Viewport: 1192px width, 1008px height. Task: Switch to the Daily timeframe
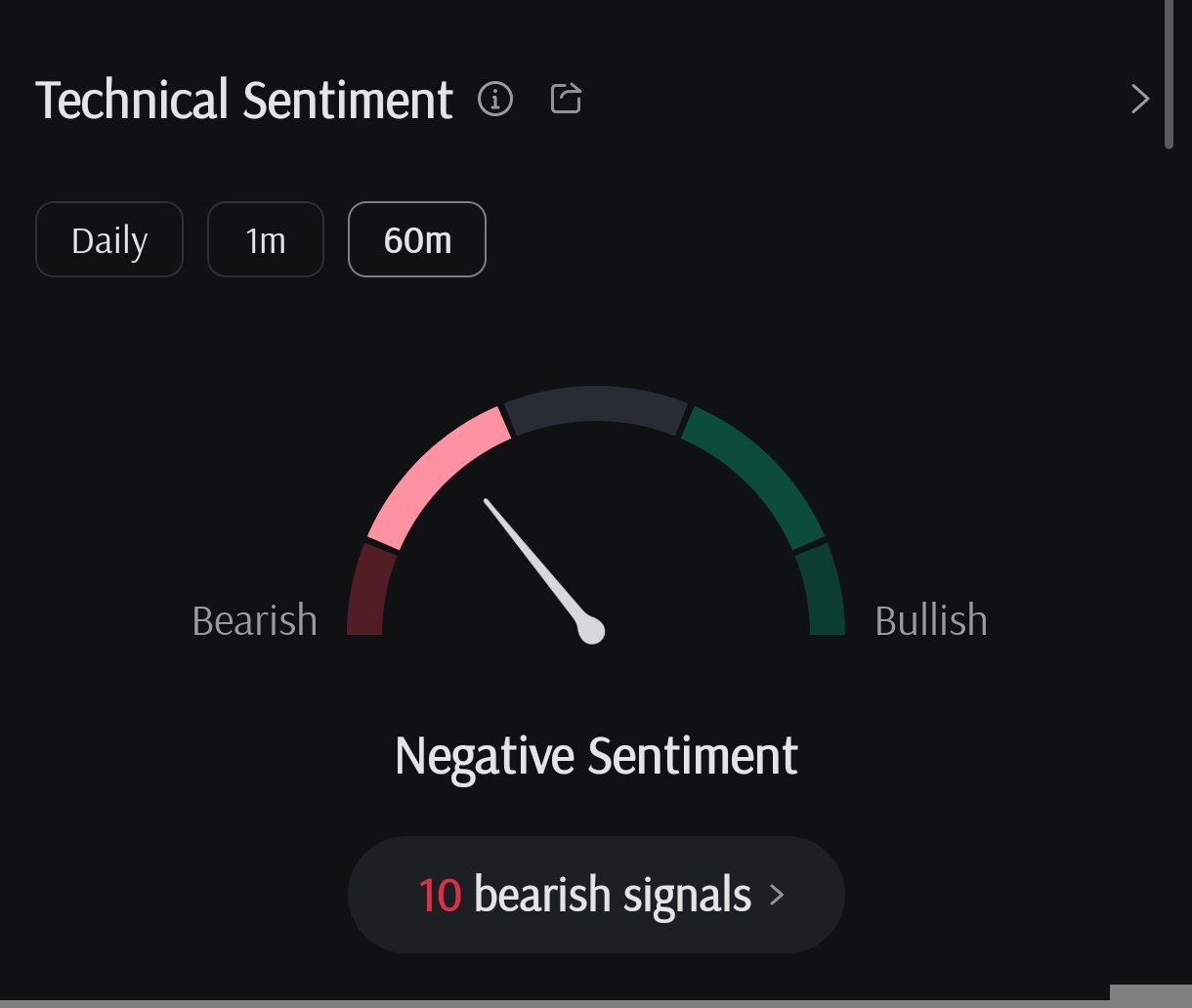coord(109,240)
